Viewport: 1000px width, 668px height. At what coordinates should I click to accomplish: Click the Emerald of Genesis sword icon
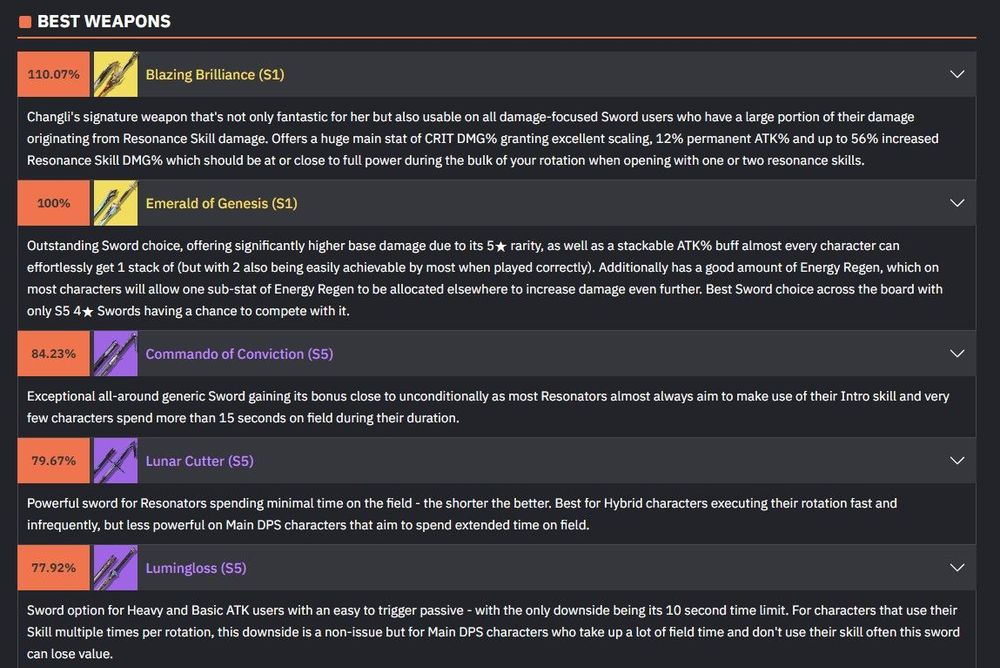coord(115,203)
